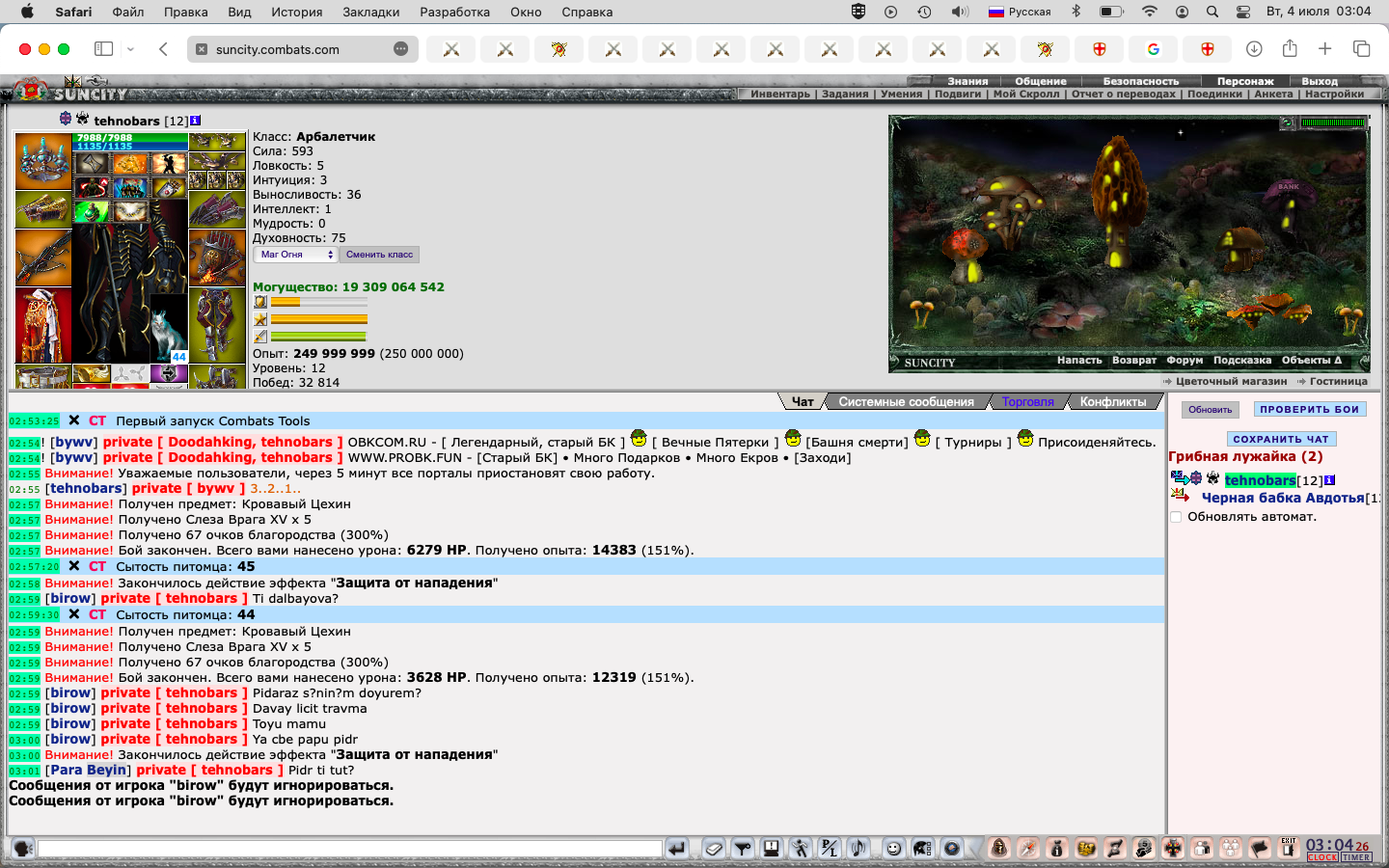
Task: Open the friends two-person icon
Action: click(x=1202, y=848)
